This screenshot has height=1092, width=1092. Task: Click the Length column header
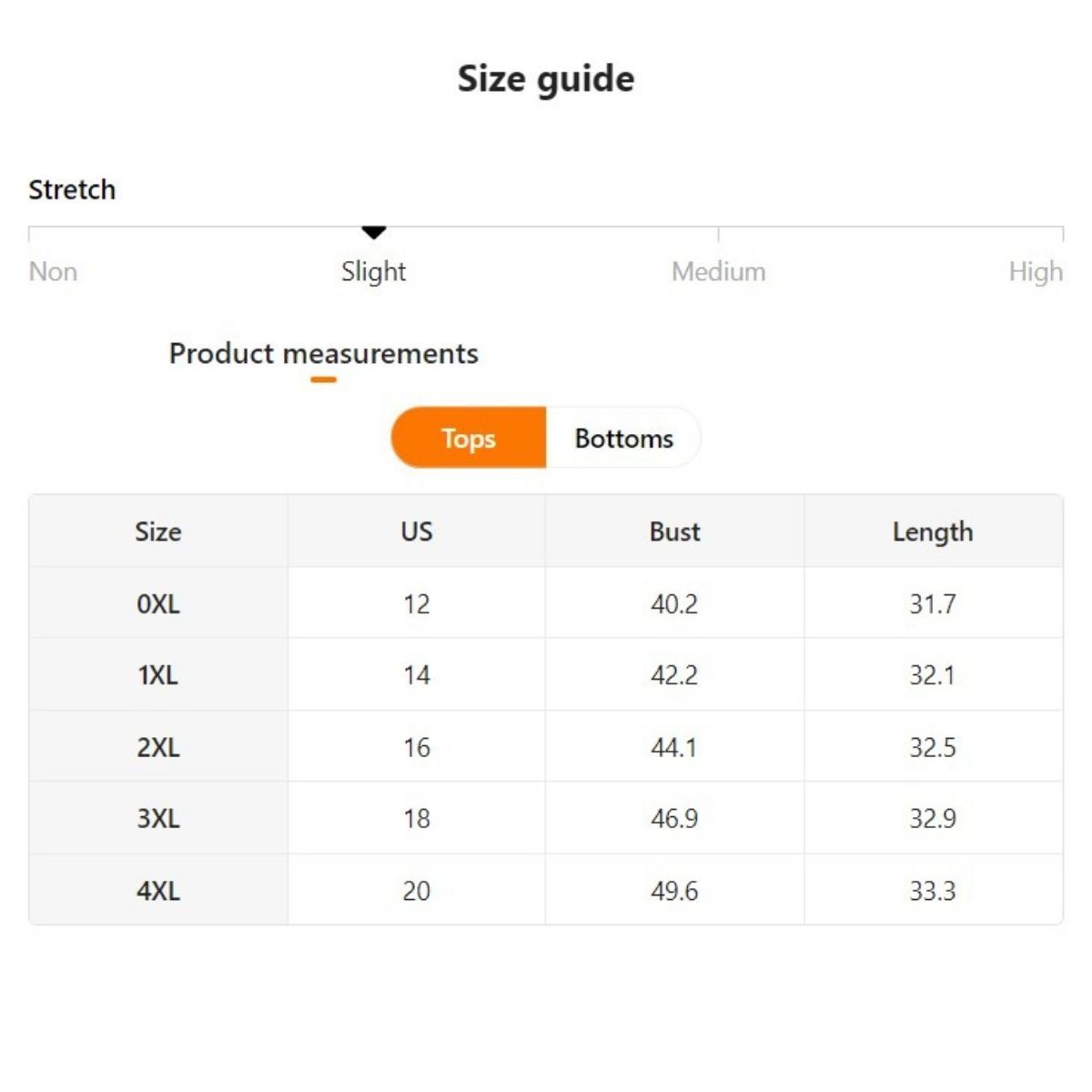(933, 531)
